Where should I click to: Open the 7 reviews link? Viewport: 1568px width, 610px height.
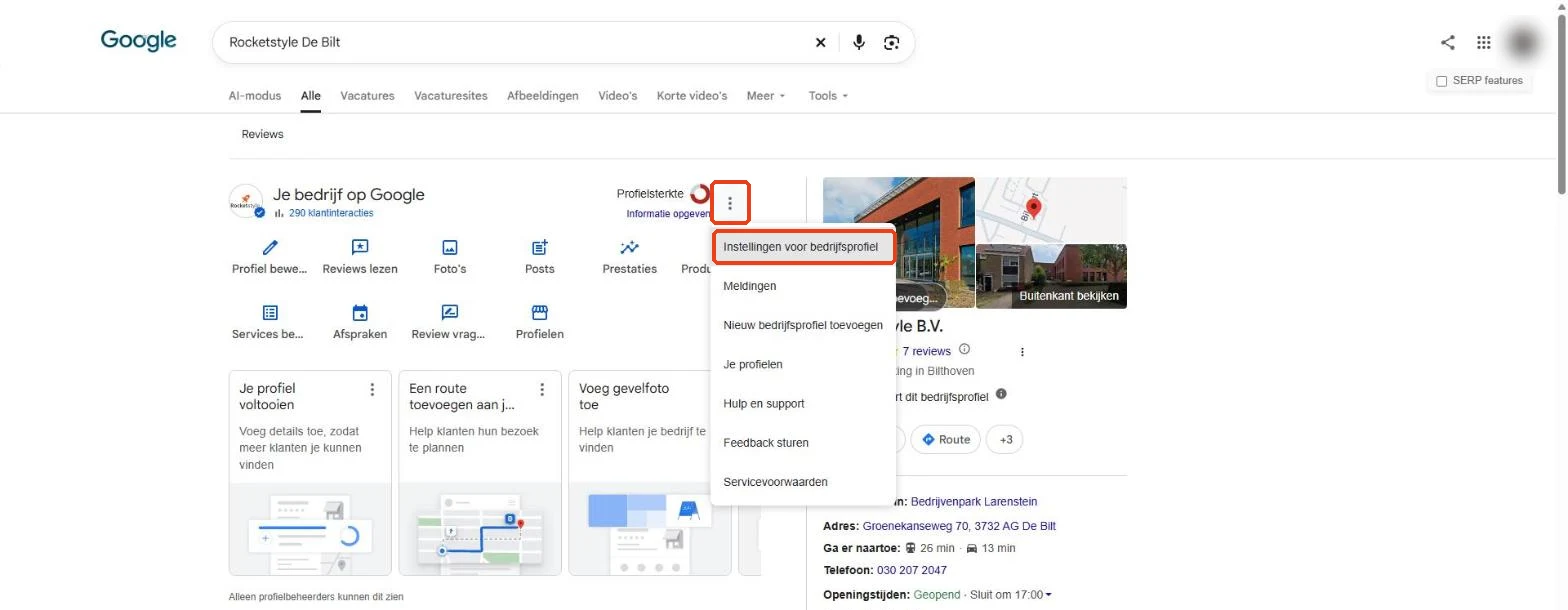pyautogui.click(x=926, y=351)
